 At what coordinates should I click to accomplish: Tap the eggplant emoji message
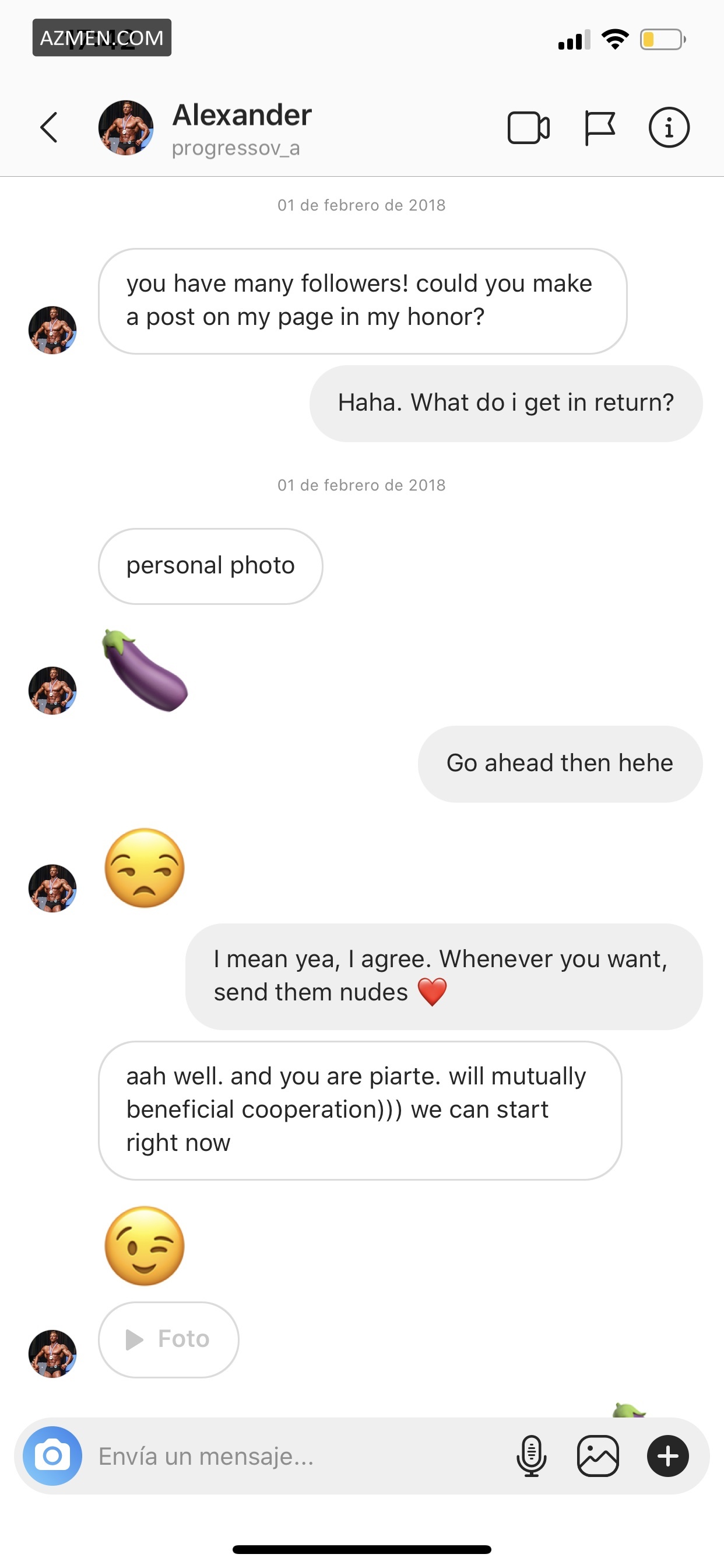point(145,670)
